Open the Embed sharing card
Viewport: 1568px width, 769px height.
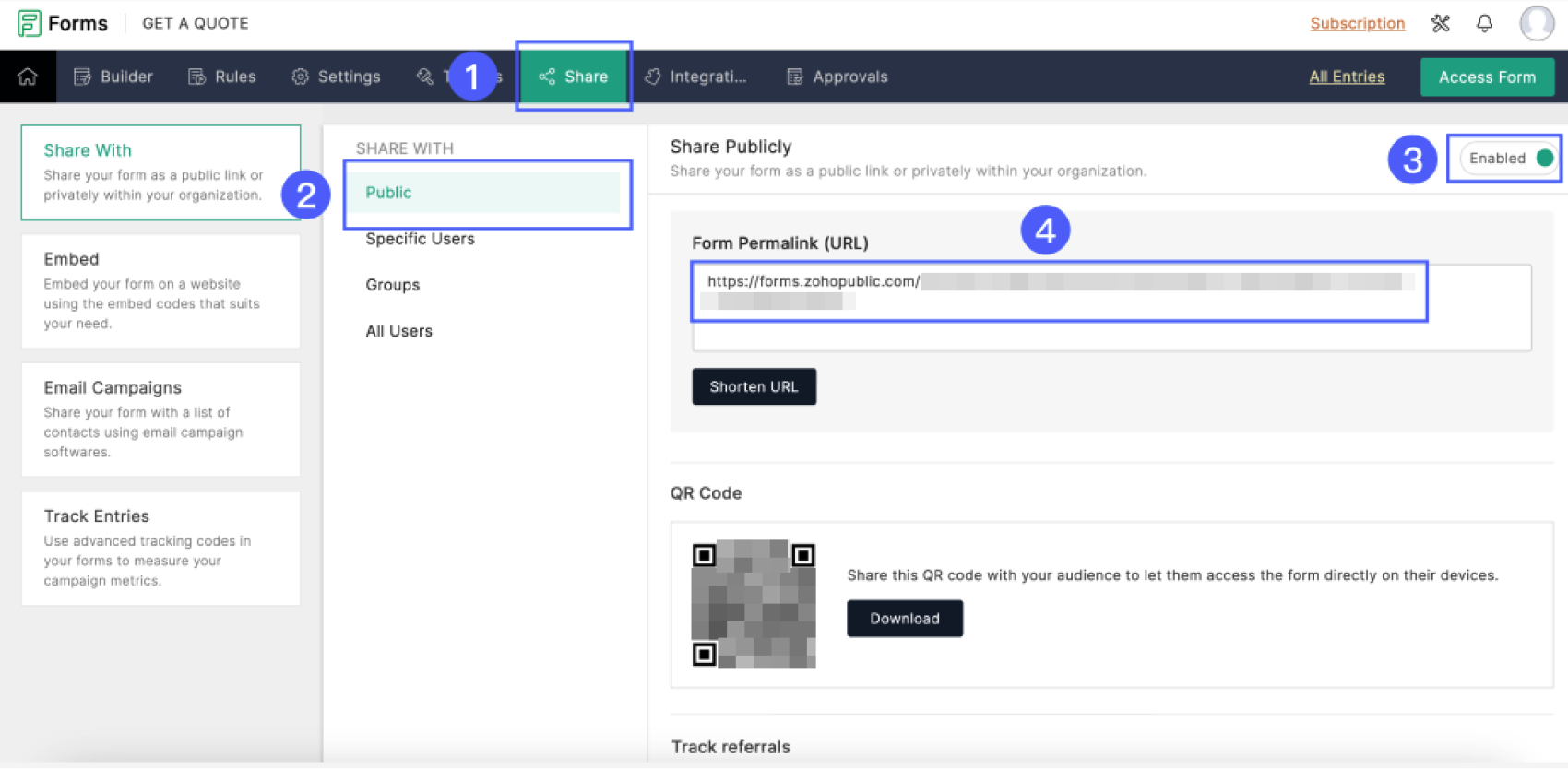160,290
